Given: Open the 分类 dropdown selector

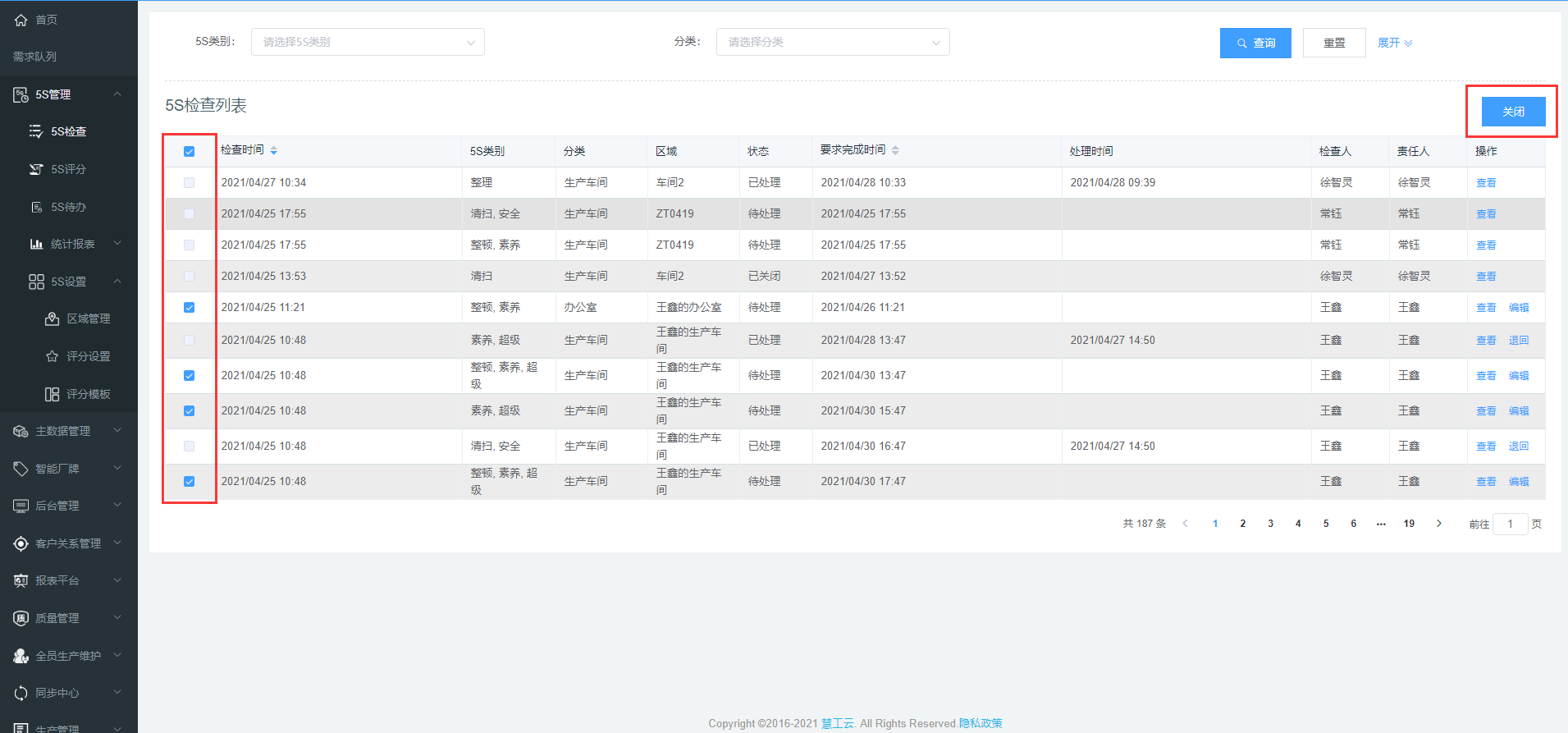Looking at the screenshot, I should (x=833, y=42).
